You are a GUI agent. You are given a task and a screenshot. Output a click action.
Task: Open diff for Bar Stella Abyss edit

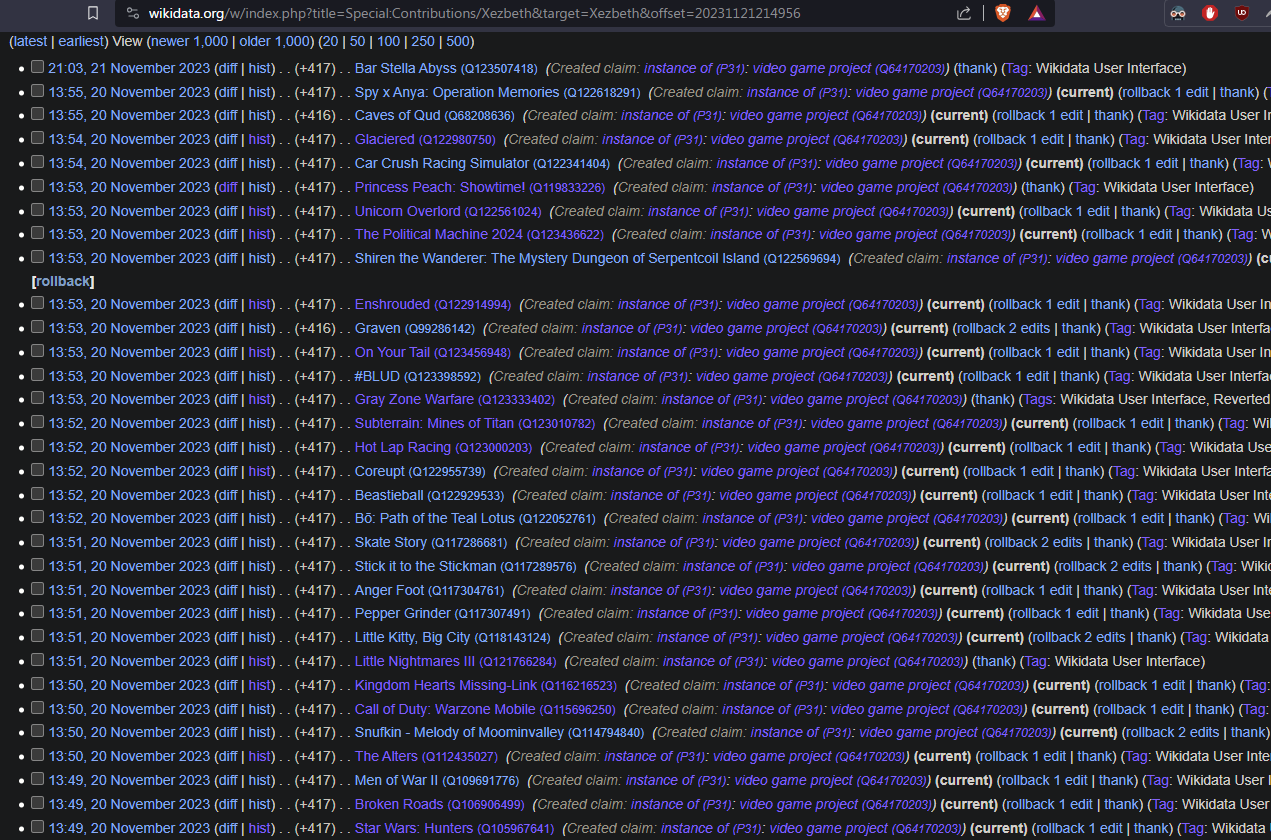228,68
